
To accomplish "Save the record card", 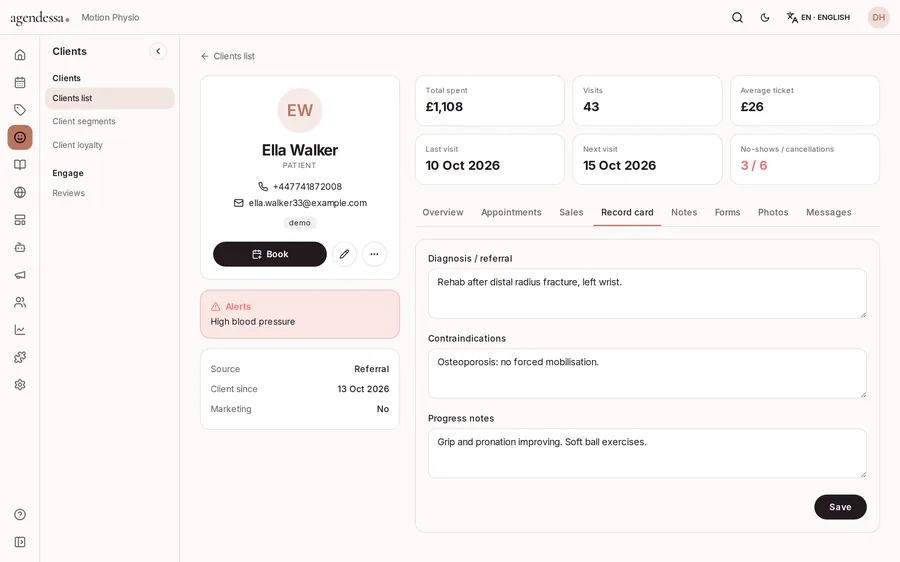I will pos(840,507).
